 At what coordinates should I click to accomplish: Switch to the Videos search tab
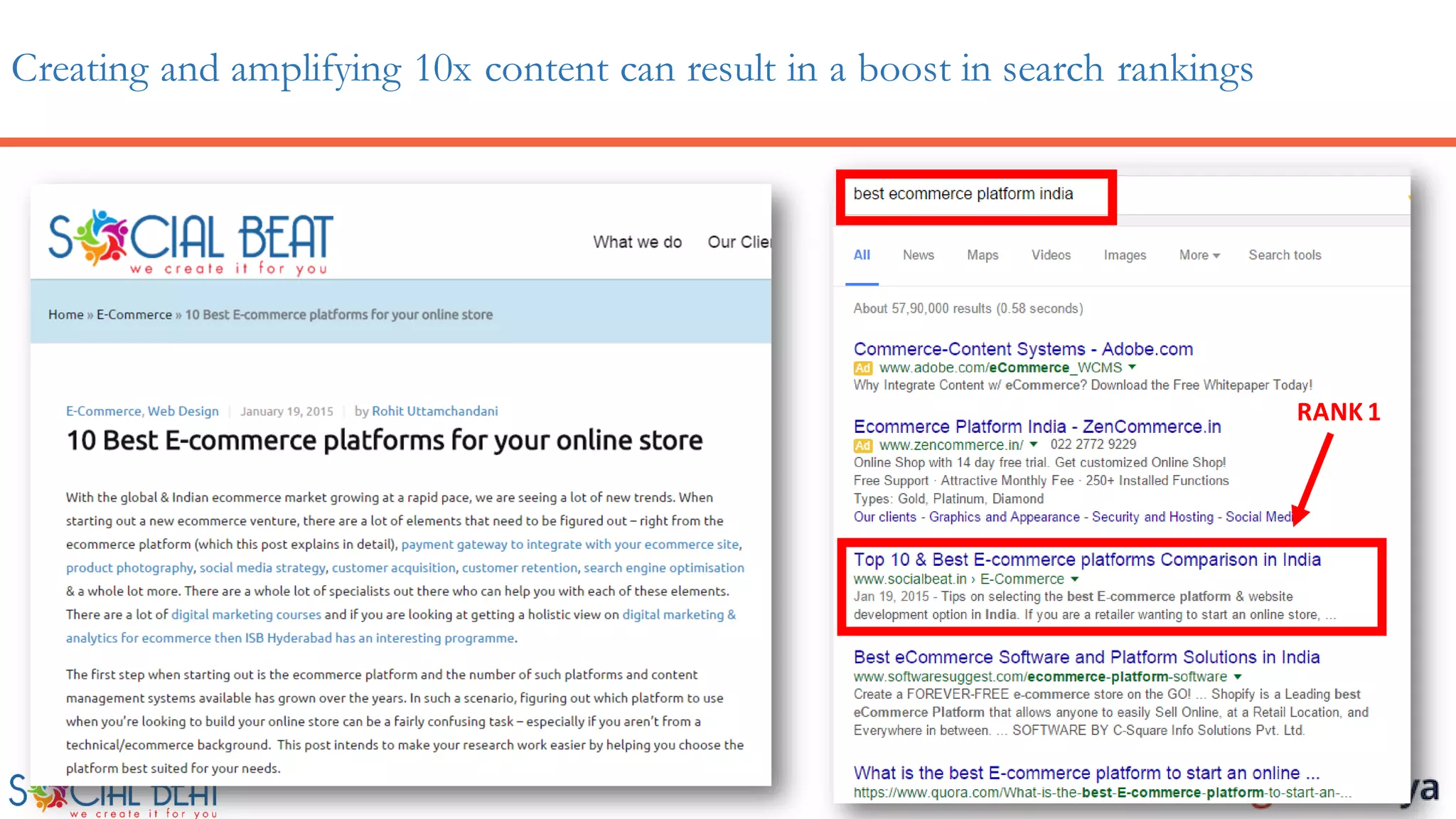point(1051,255)
